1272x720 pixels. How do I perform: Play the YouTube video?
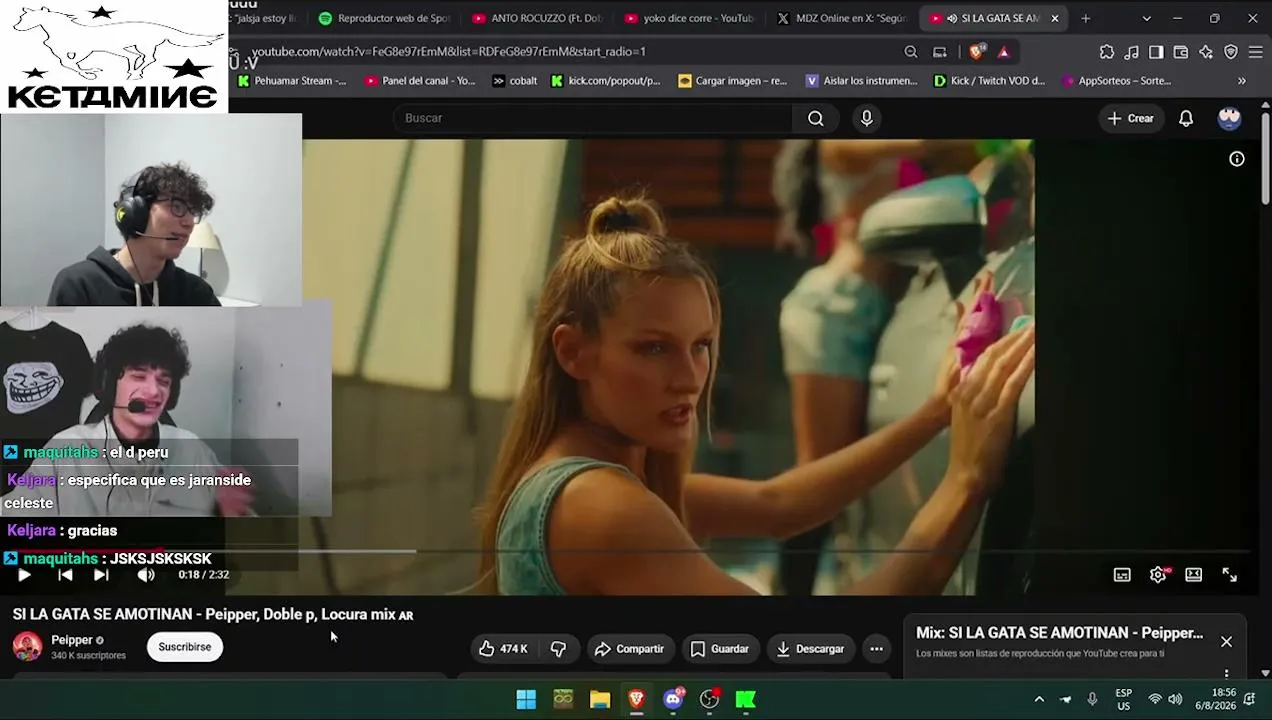24,575
